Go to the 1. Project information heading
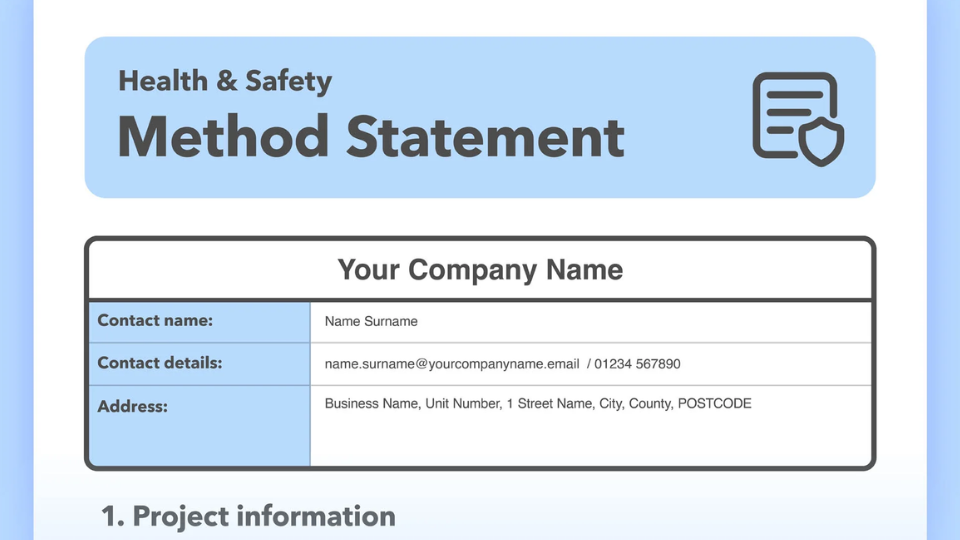 (x=248, y=516)
